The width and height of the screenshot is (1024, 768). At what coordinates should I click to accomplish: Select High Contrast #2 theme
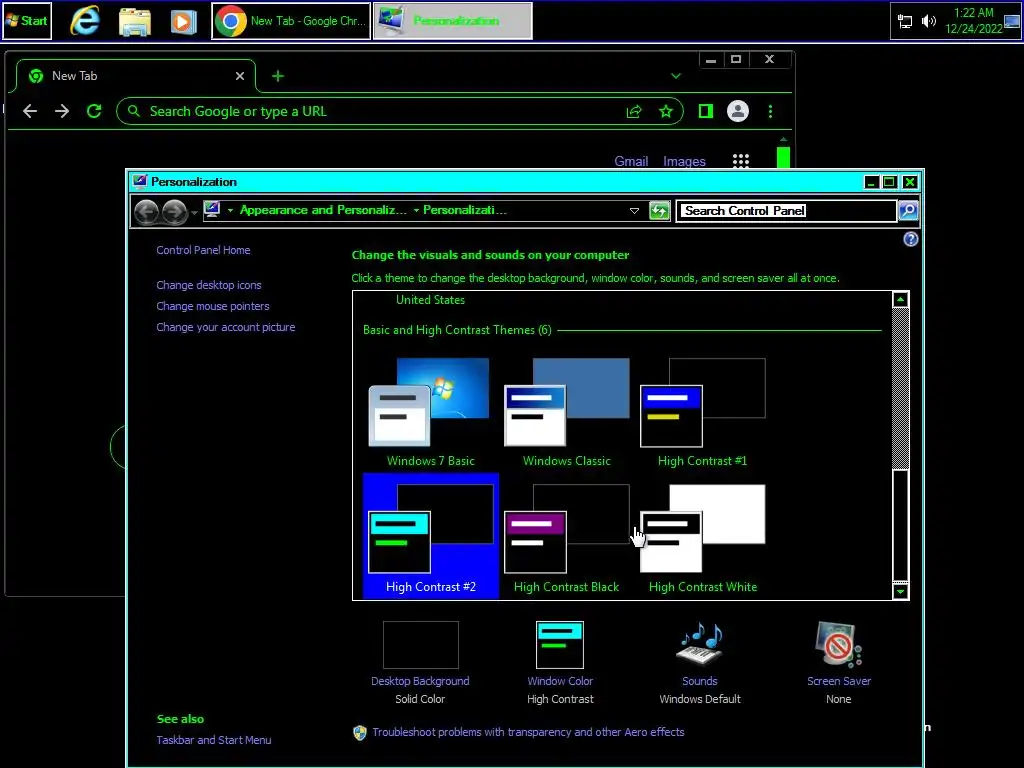(x=430, y=536)
